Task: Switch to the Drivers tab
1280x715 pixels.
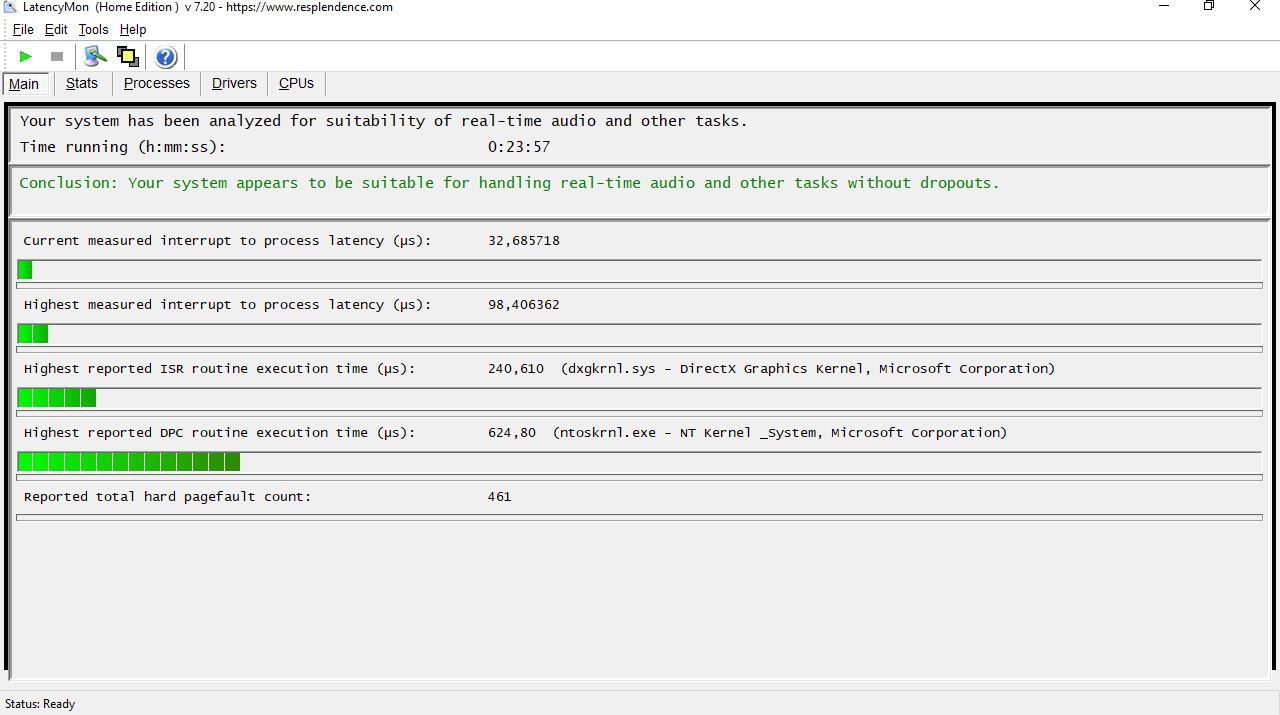Action: click(x=234, y=84)
